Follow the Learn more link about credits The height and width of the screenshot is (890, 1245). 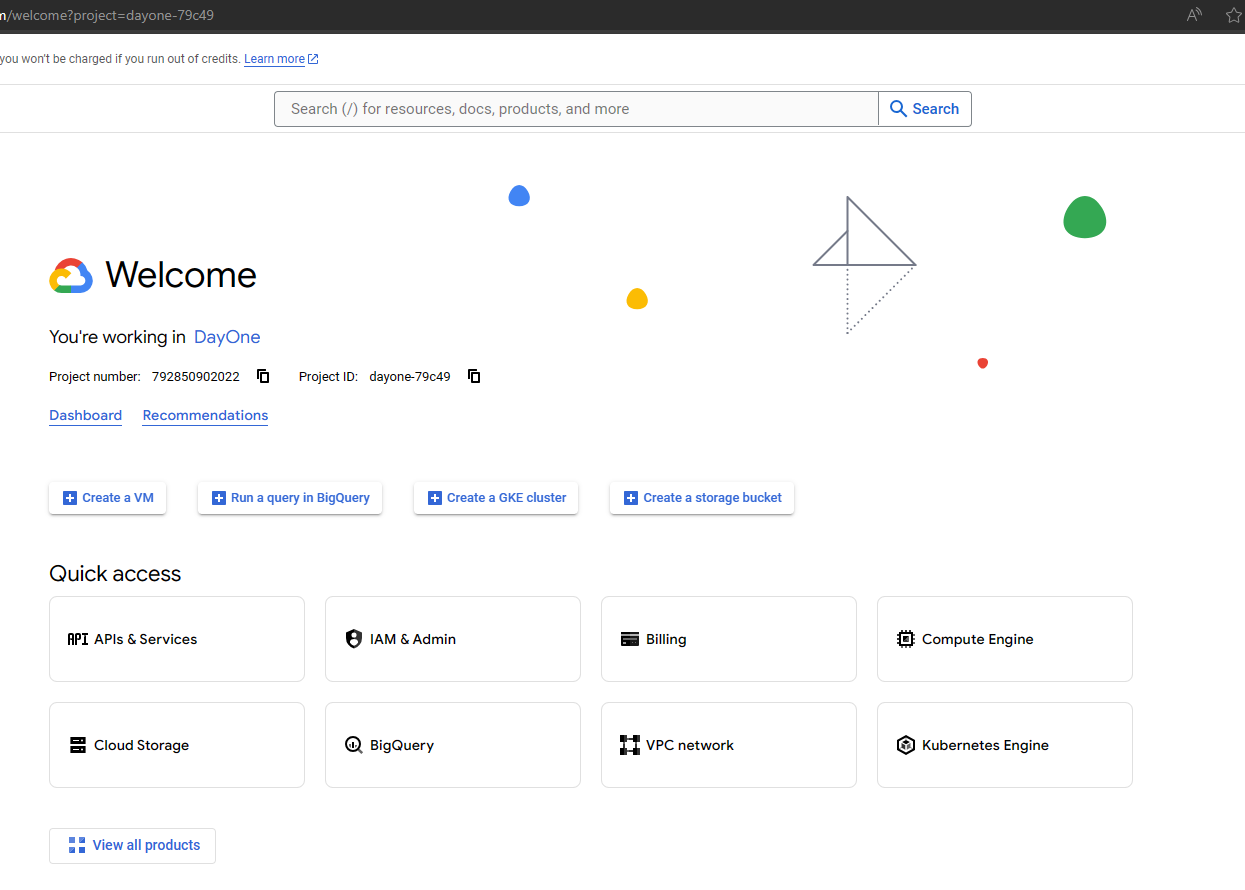(274, 59)
